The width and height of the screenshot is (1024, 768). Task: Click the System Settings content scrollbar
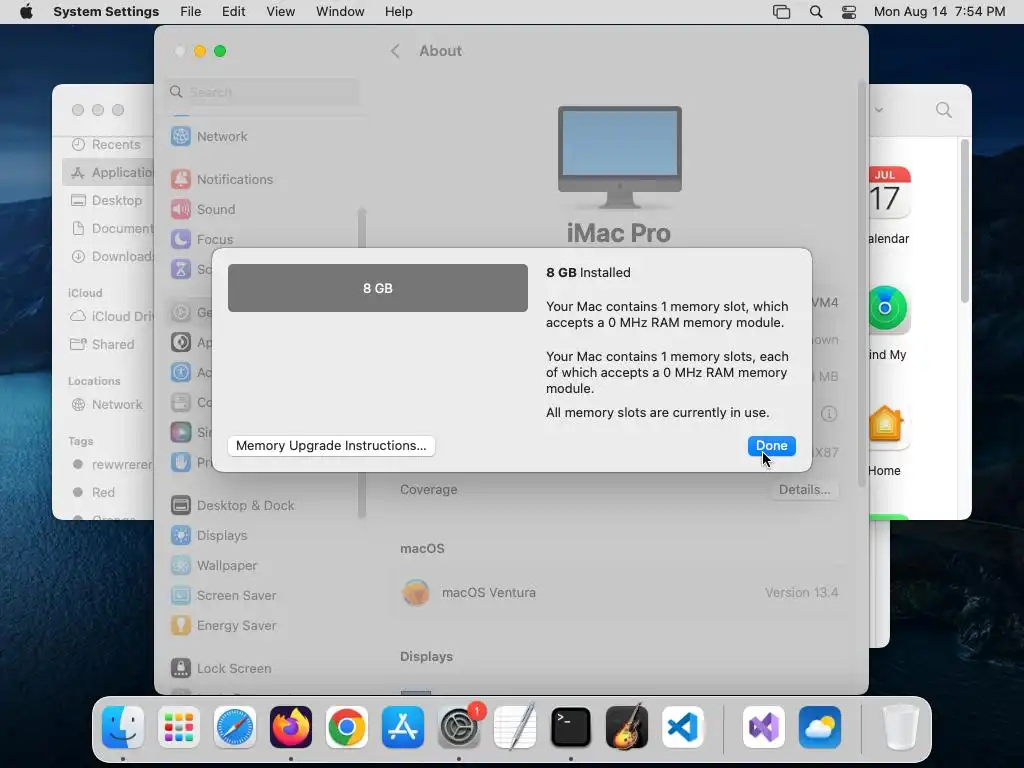(862, 283)
